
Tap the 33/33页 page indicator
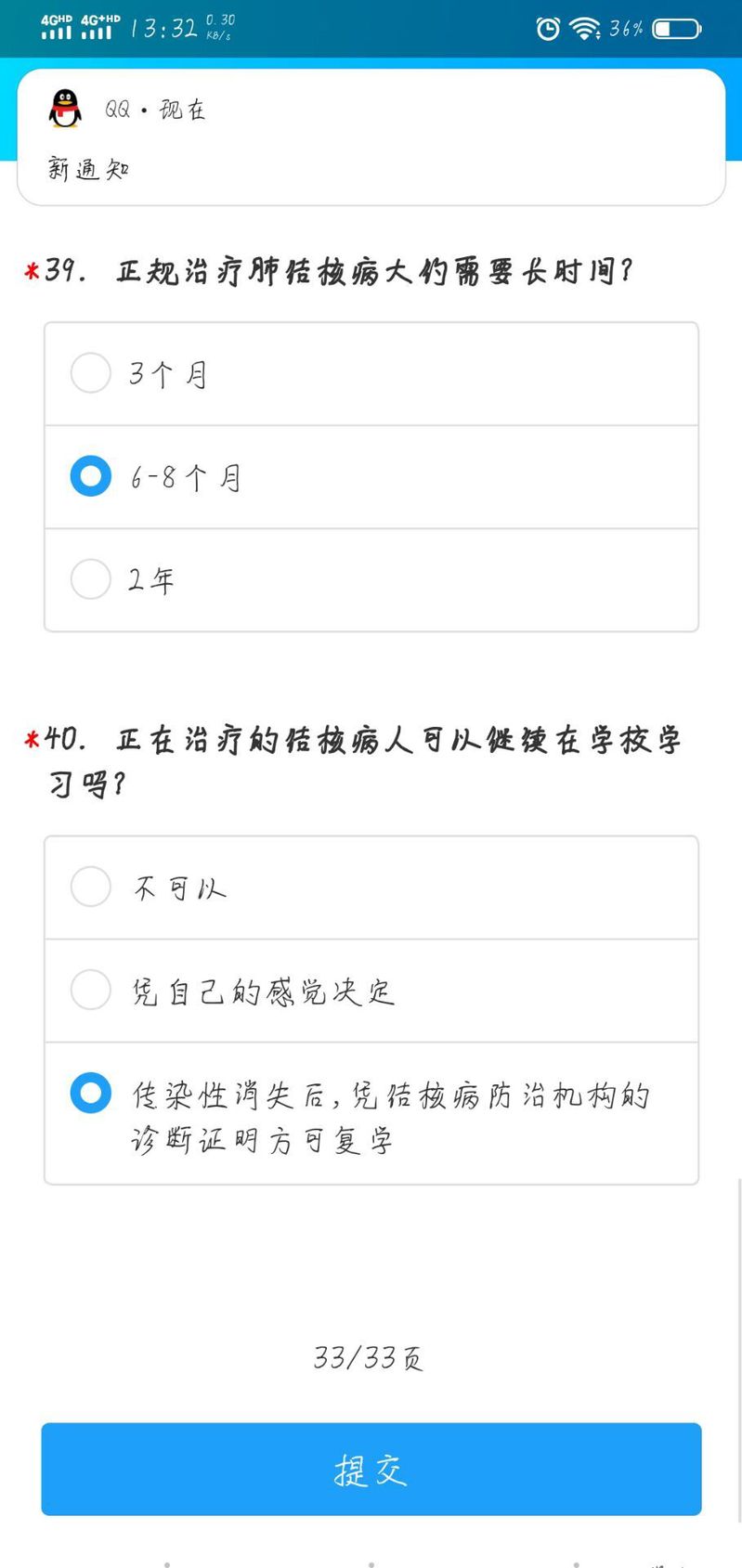(x=369, y=1358)
